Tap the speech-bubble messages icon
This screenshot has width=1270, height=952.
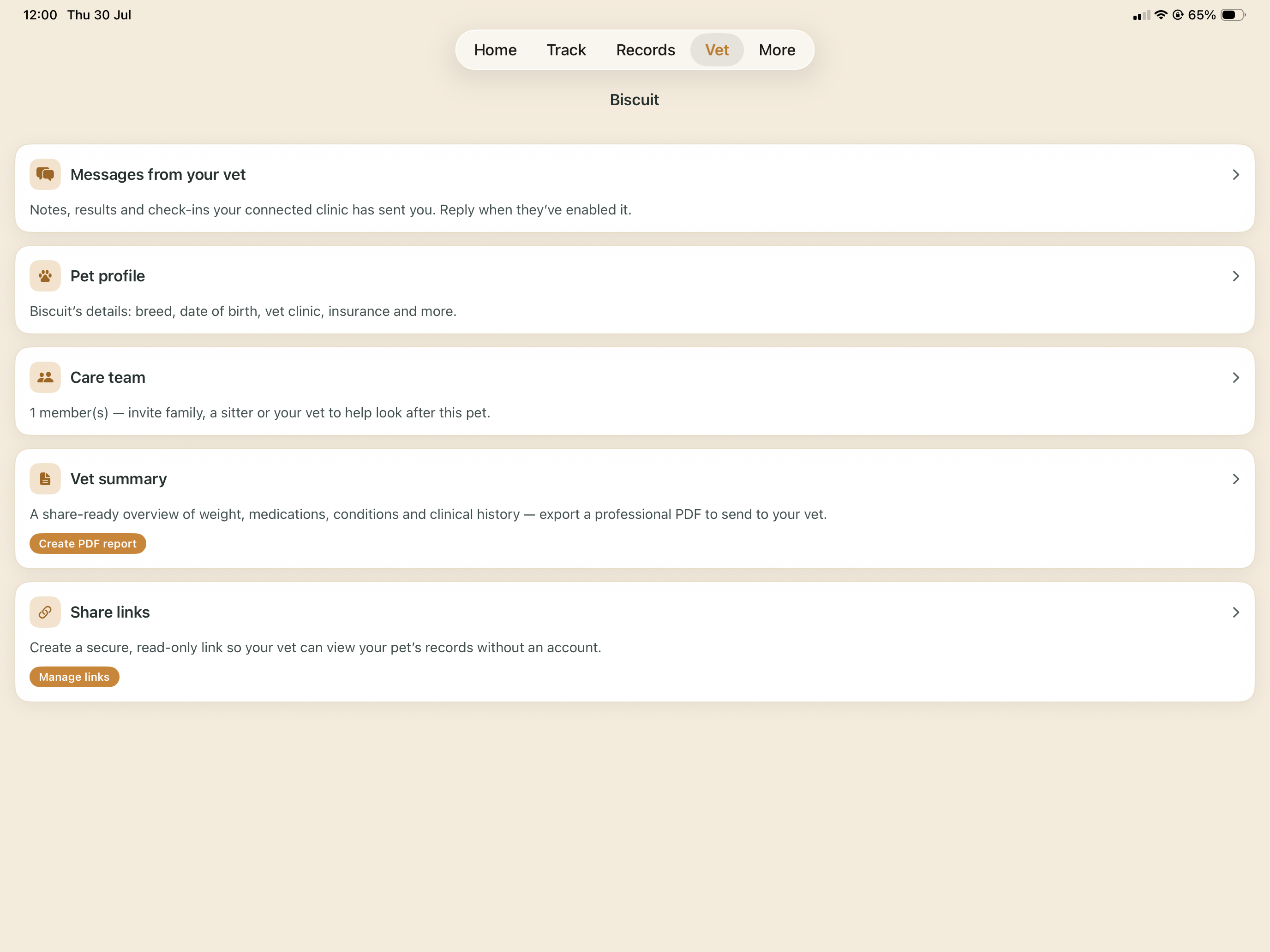45,174
